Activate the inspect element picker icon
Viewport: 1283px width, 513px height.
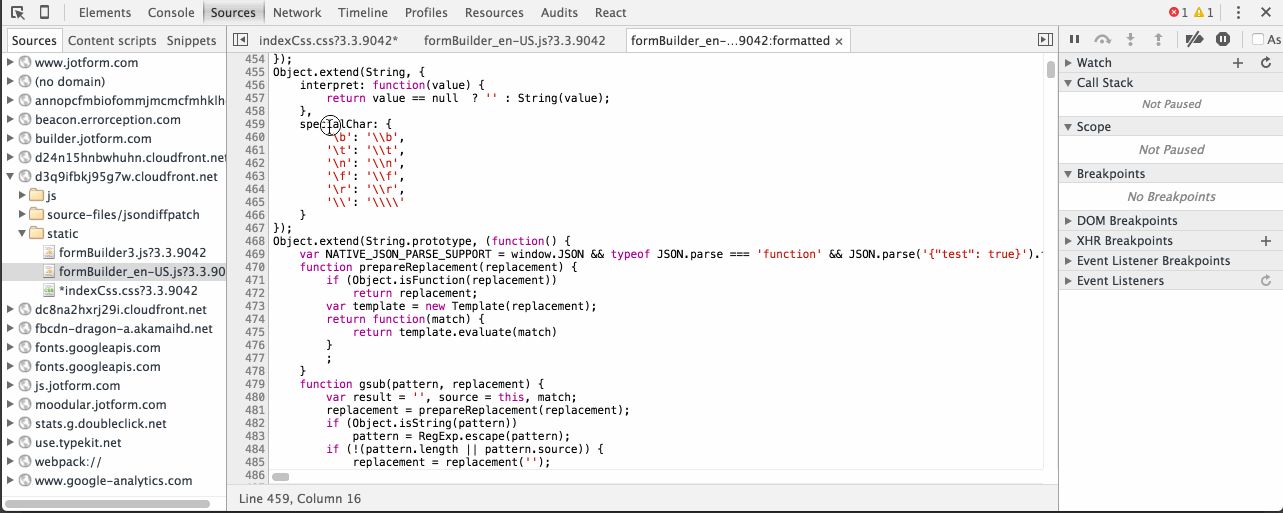click(18, 12)
